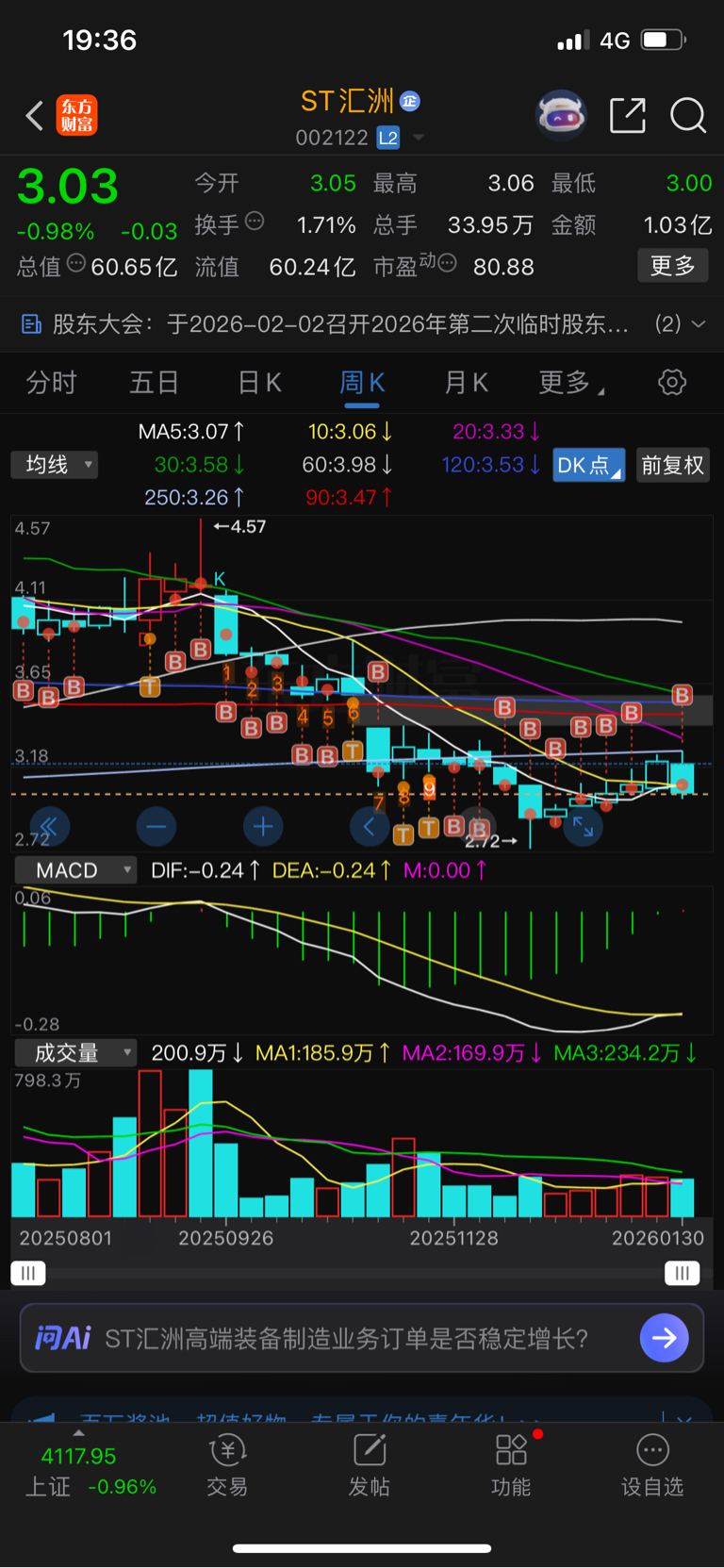724x1568 pixels.
Task: Tap the MA5:3.07 value label
Action: click(x=191, y=432)
